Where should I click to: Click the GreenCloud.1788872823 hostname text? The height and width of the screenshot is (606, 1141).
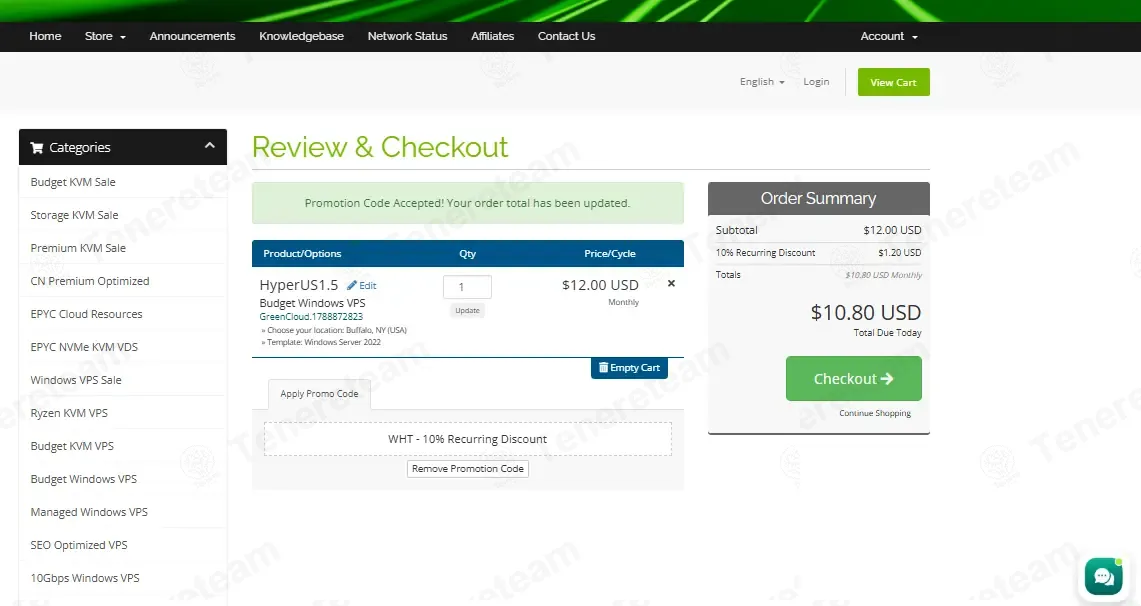click(x=311, y=316)
